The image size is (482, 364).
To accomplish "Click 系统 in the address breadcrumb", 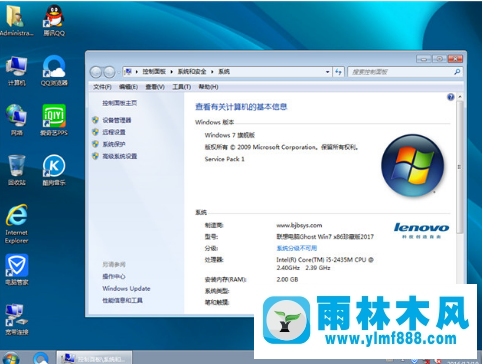I will (x=224, y=72).
